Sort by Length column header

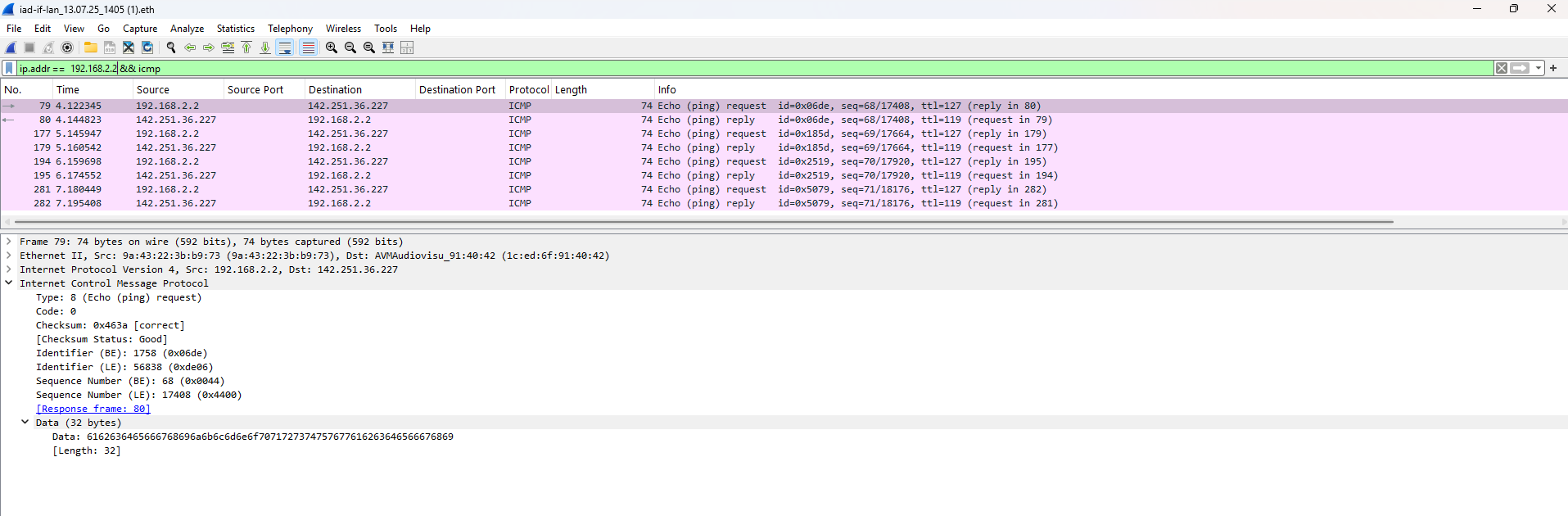603,89
